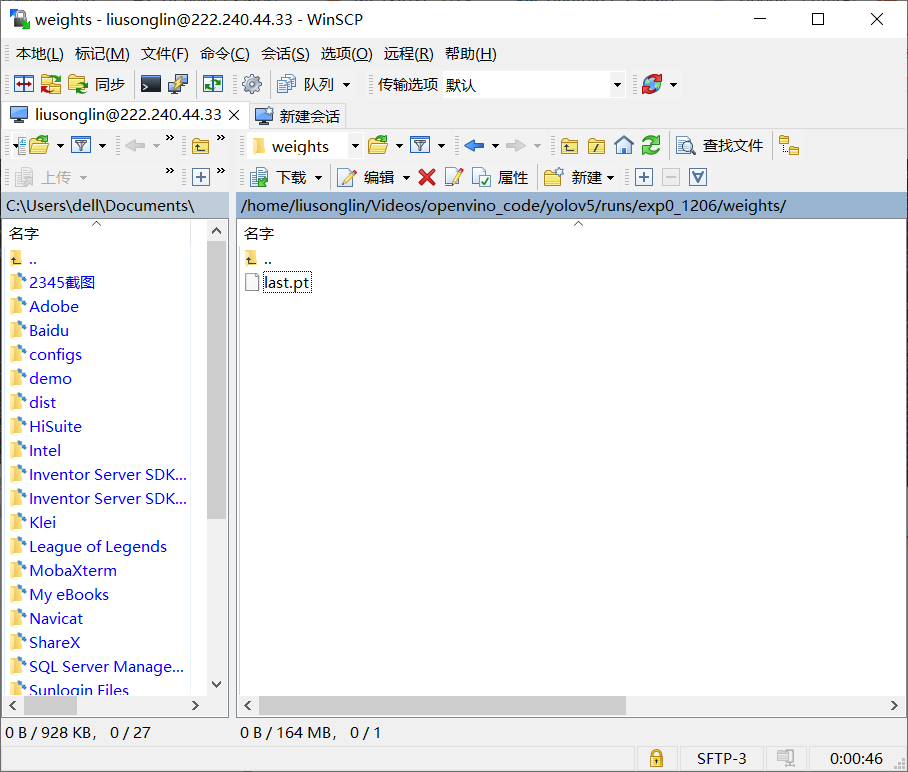This screenshot has width=908, height=772.
Task: Click the Properties (属性) button
Action: [500, 177]
